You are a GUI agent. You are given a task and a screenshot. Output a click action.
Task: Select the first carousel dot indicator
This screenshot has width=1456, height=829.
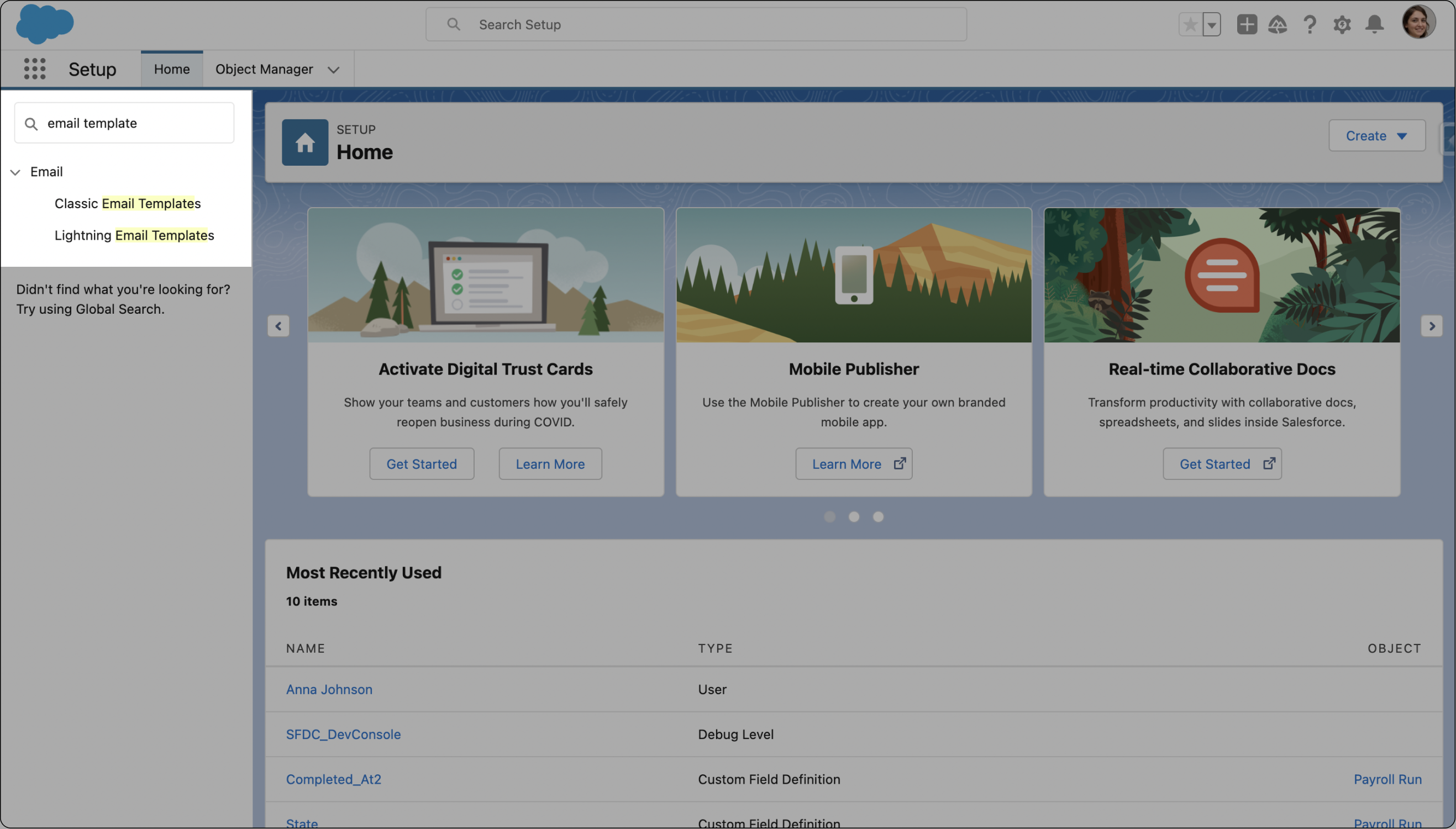click(829, 516)
